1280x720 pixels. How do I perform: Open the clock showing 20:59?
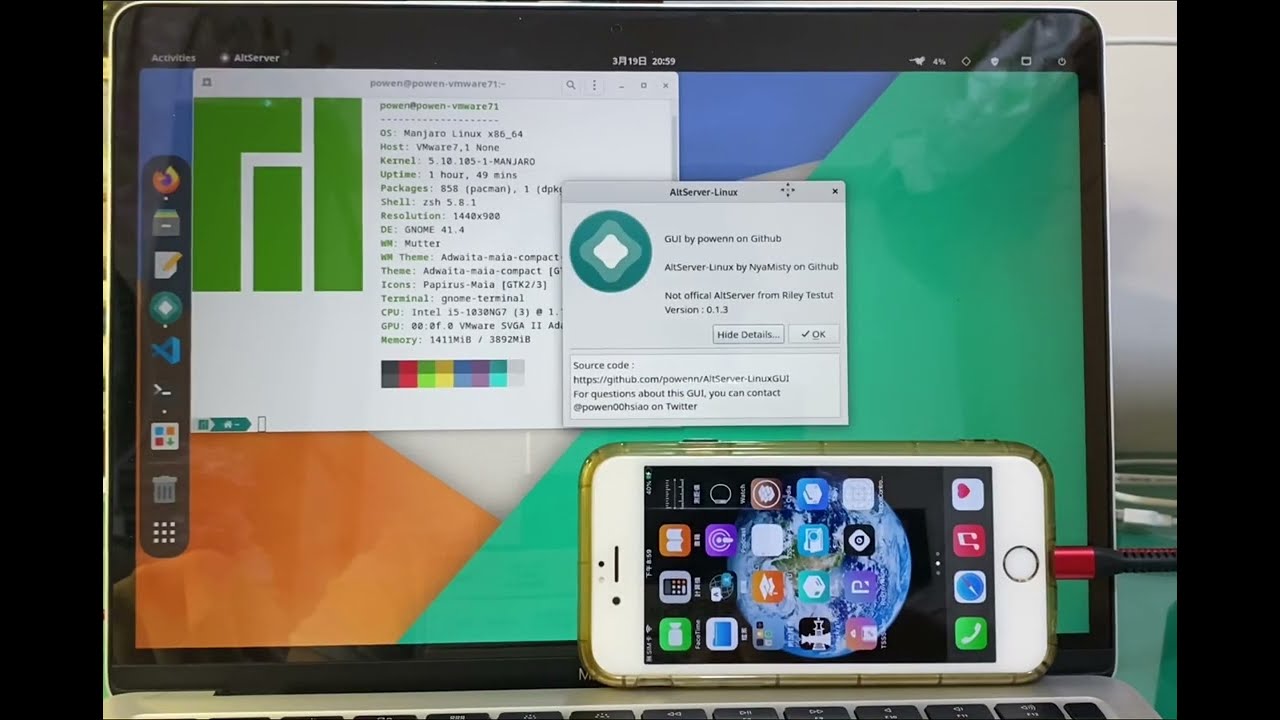click(642, 61)
